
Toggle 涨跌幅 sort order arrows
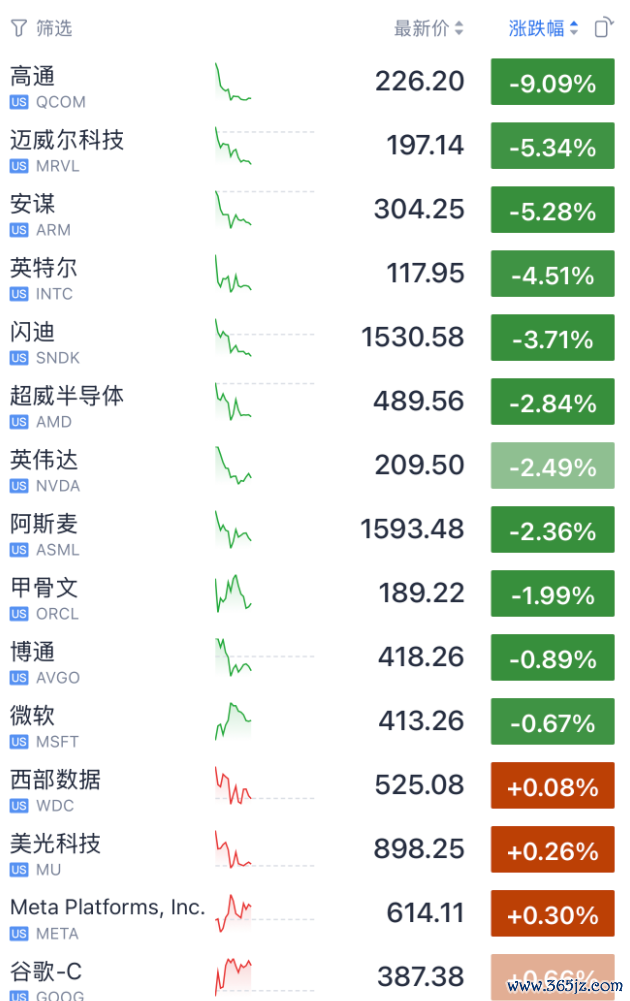click(x=574, y=28)
